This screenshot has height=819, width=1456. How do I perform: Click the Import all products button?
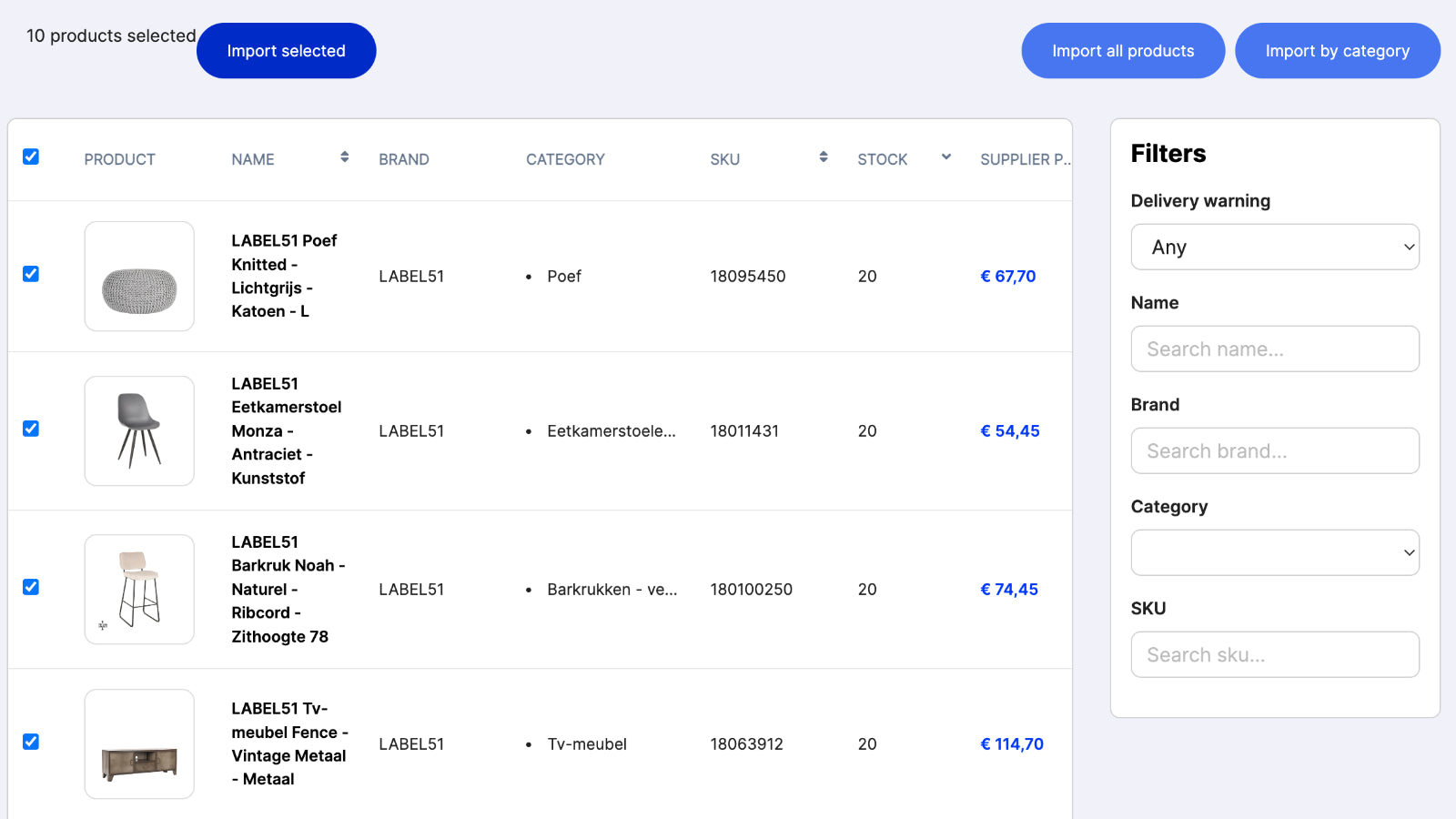(1123, 51)
